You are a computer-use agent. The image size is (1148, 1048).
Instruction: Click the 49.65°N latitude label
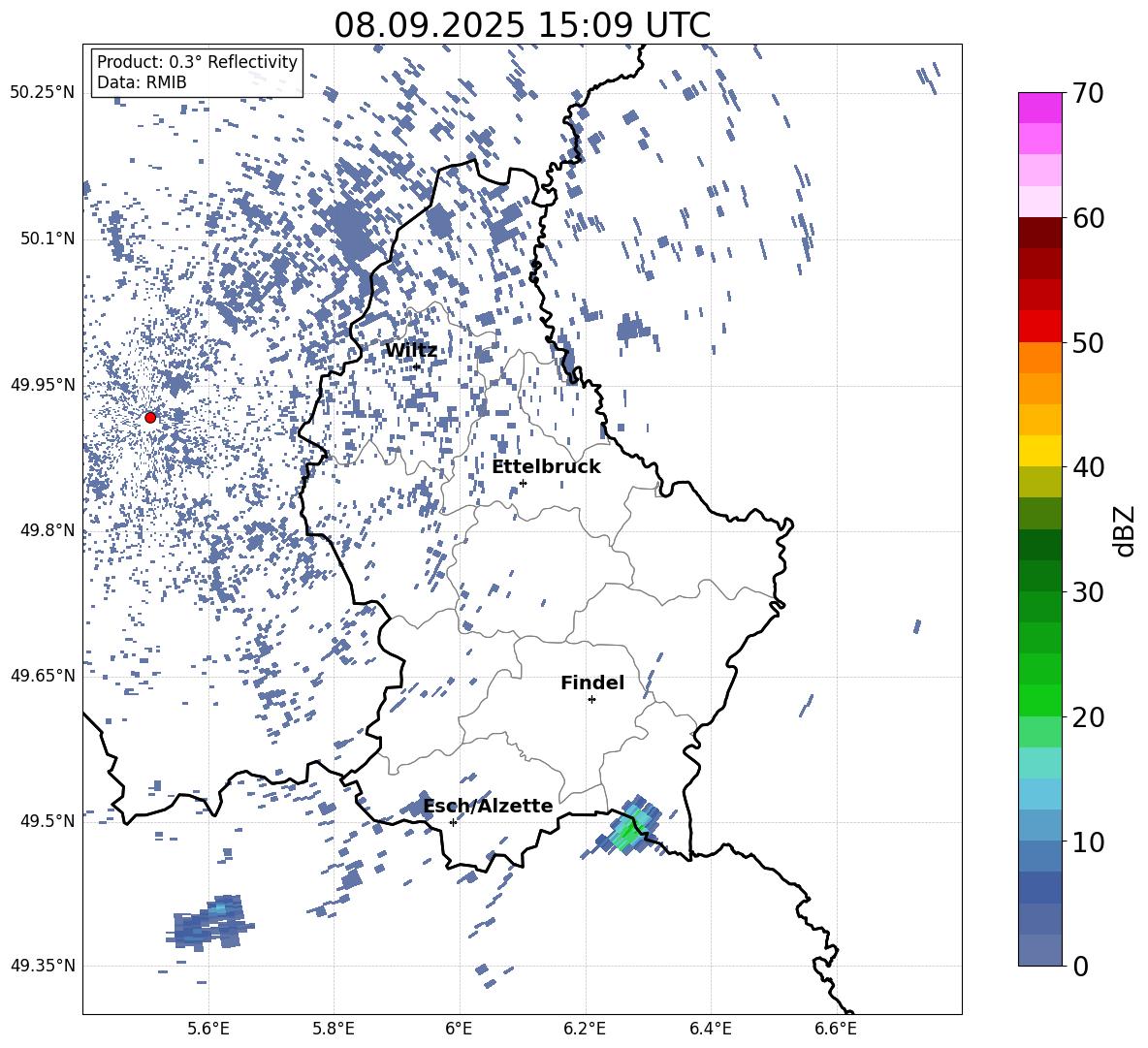[x=43, y=675]
